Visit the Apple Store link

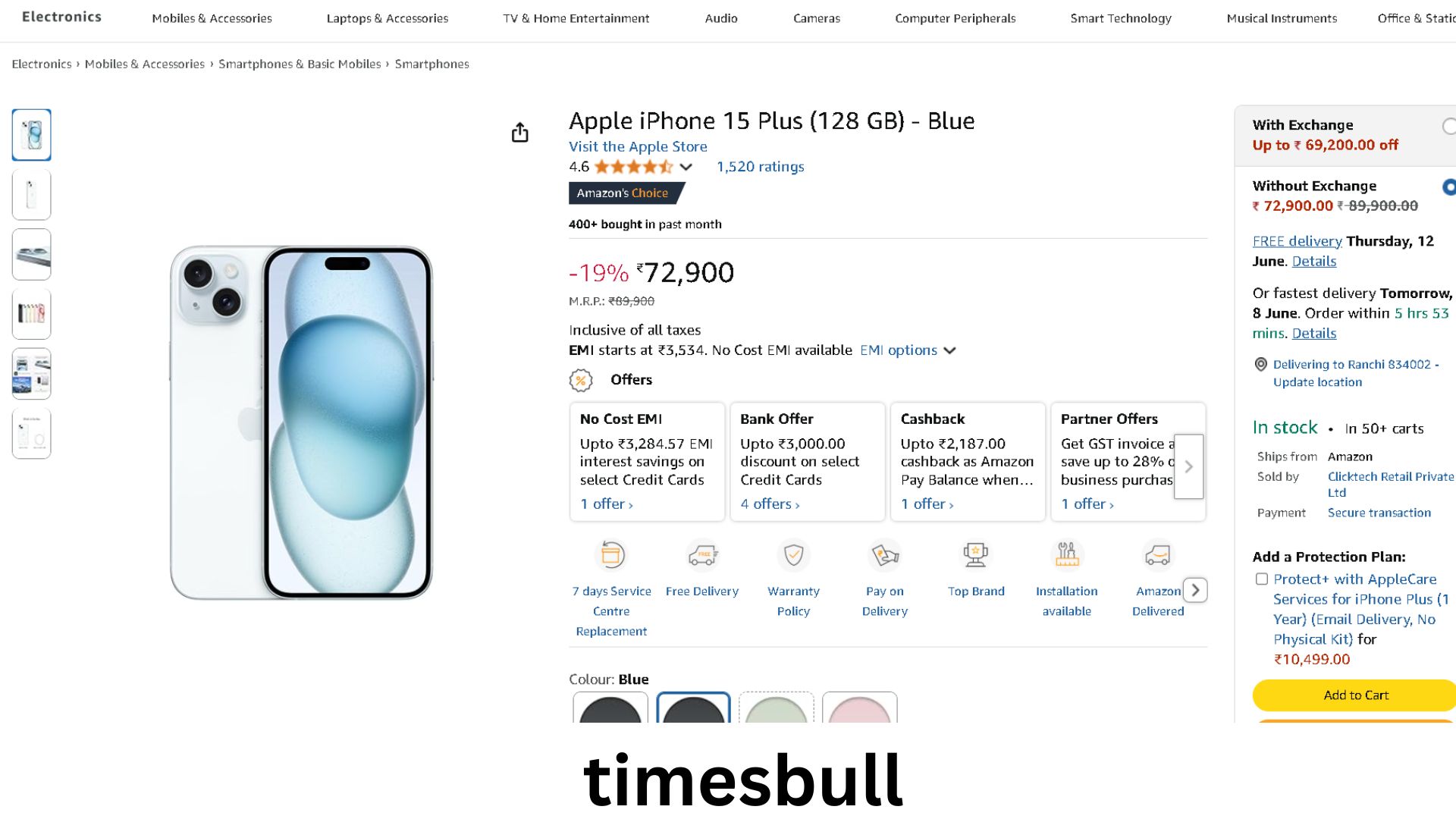(x=638, y=146)
